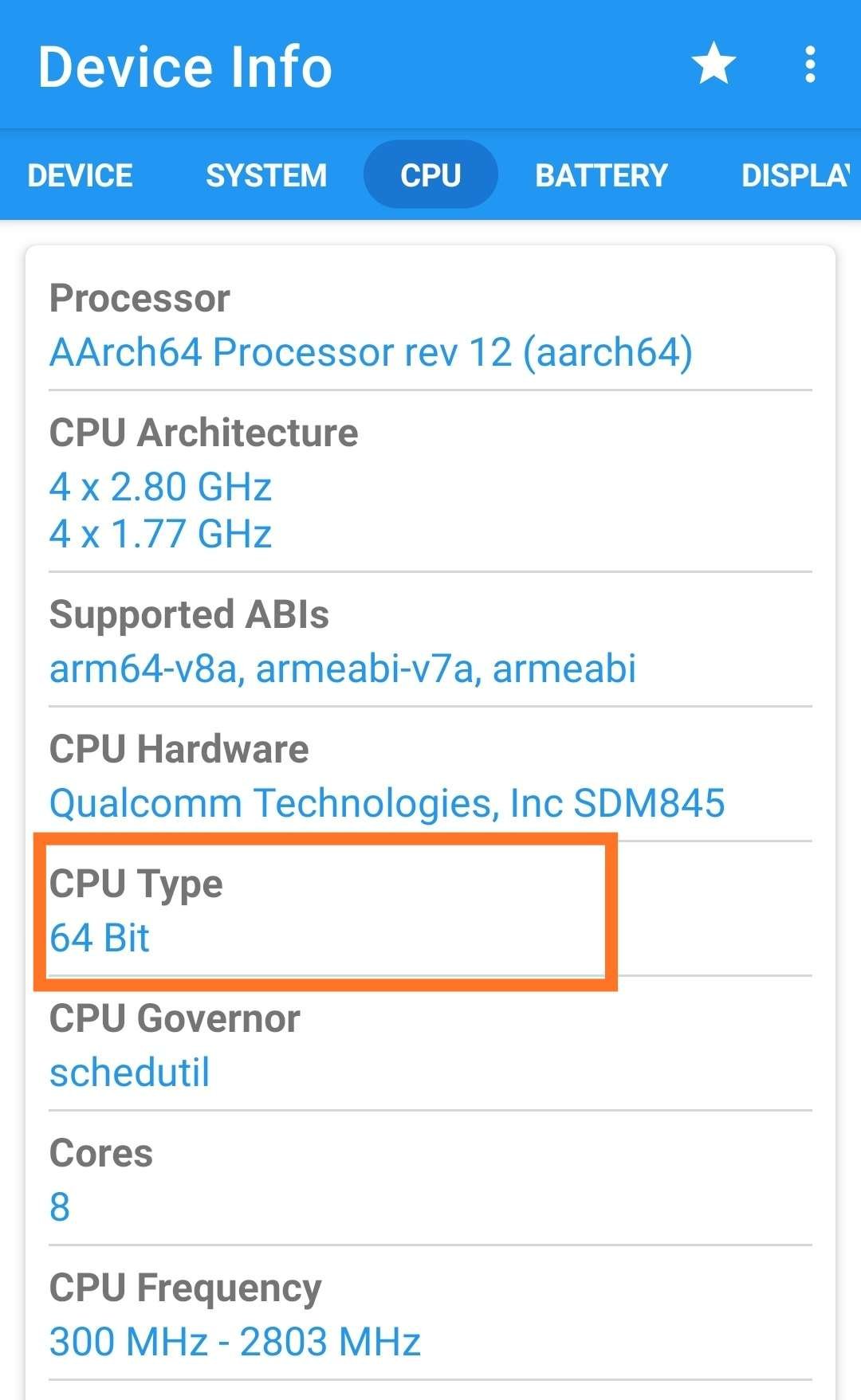Tap the star favorite icon
This screenshot has height=1400, width=861.
(713, 65)
